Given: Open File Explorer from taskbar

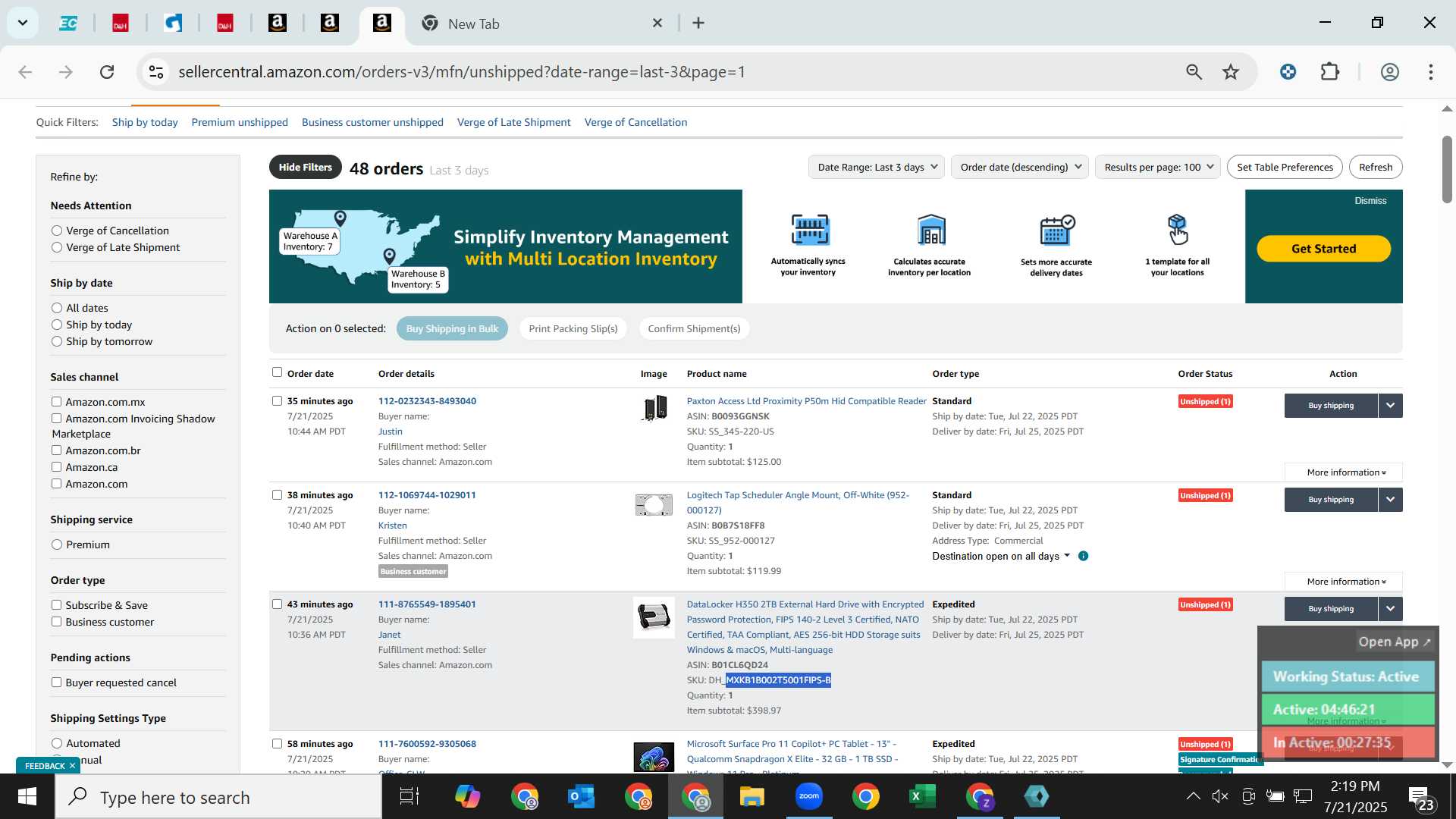Looking at the screenshot, I should [752, 797].
